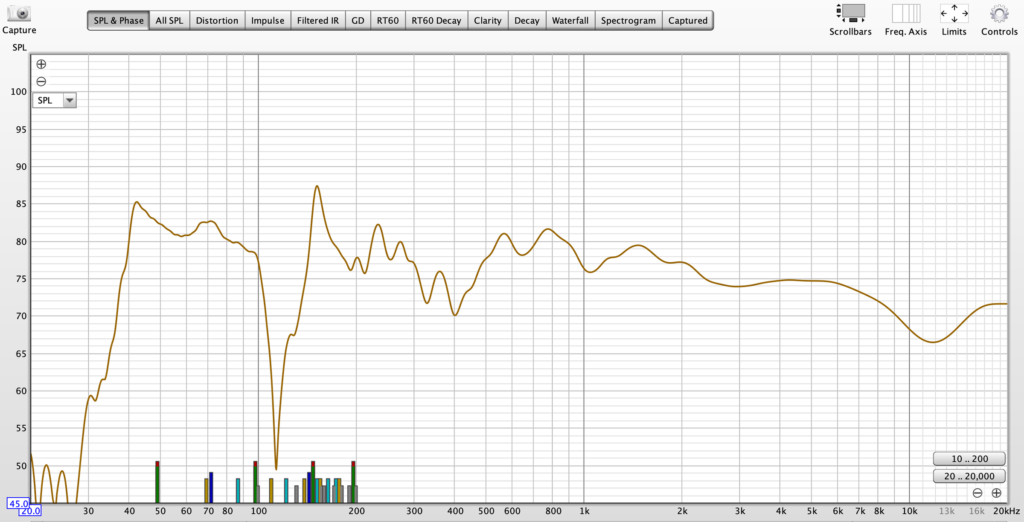Image resolution: width=1024 pixels, height=522 pixels.
Task: Open the Controls gear icon
Action: 998,13
